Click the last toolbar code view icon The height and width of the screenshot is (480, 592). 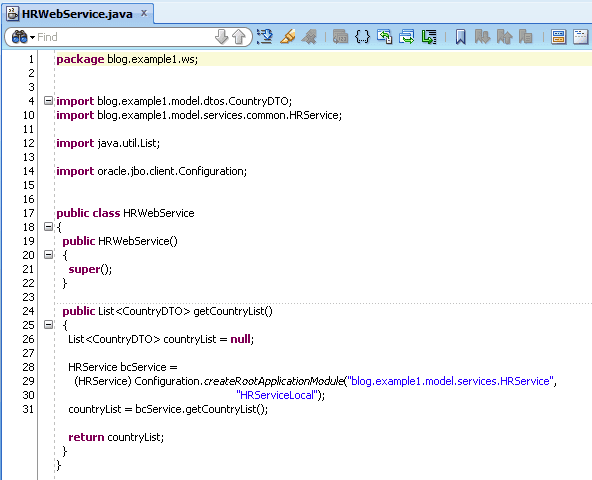coord(581,37)
